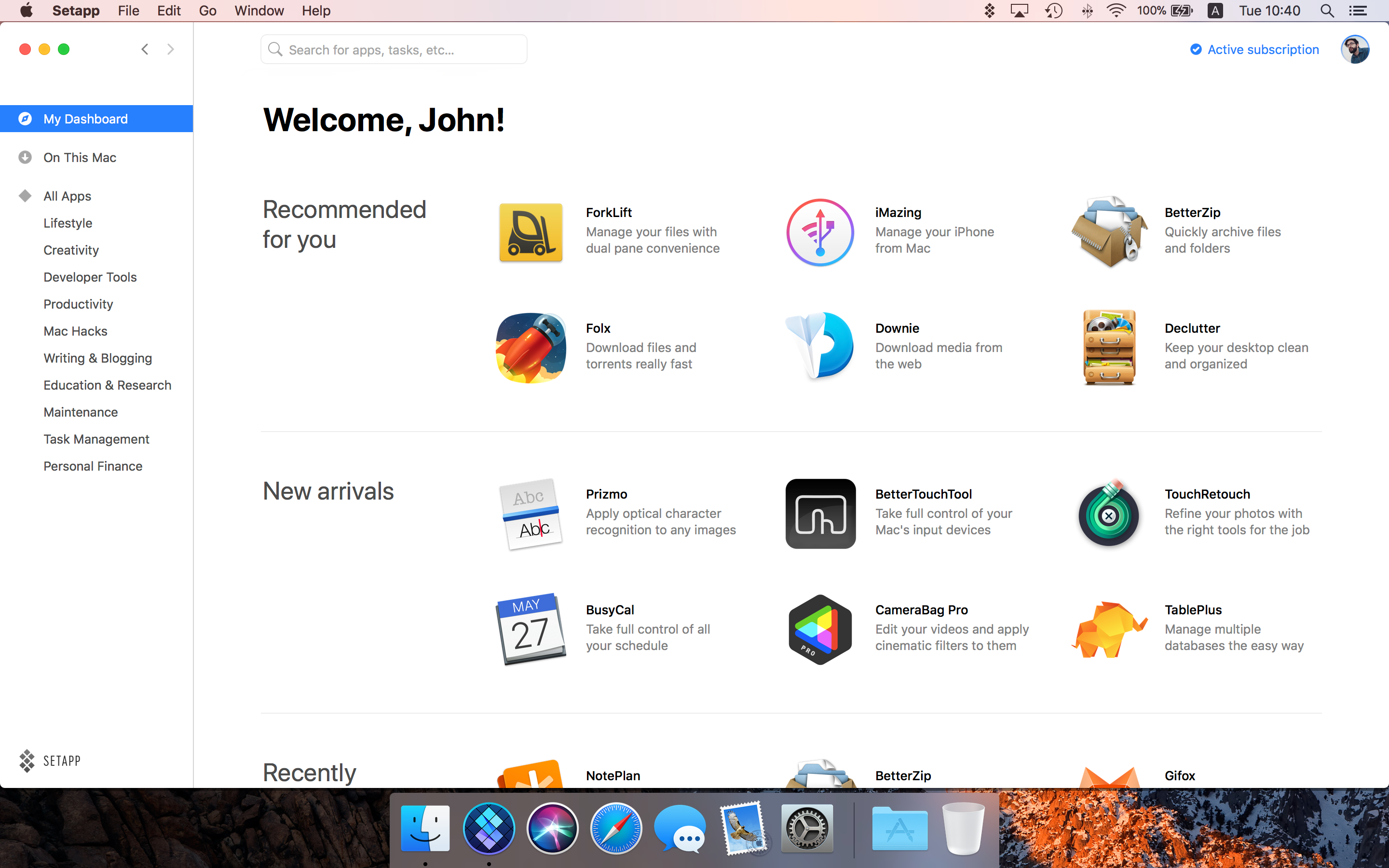Go back with the left arrow

(145, 49)
